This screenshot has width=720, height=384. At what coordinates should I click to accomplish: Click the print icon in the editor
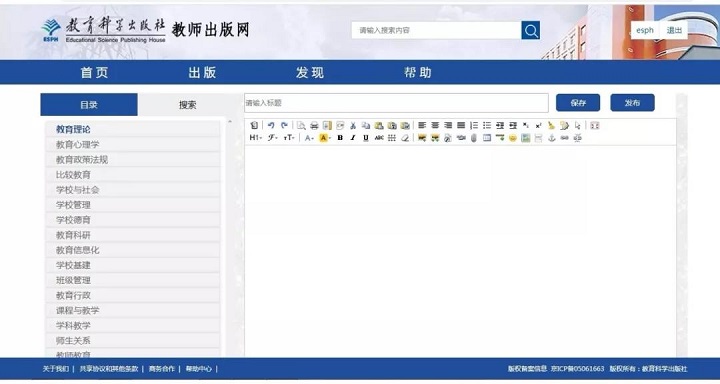(x=314, y=125)
